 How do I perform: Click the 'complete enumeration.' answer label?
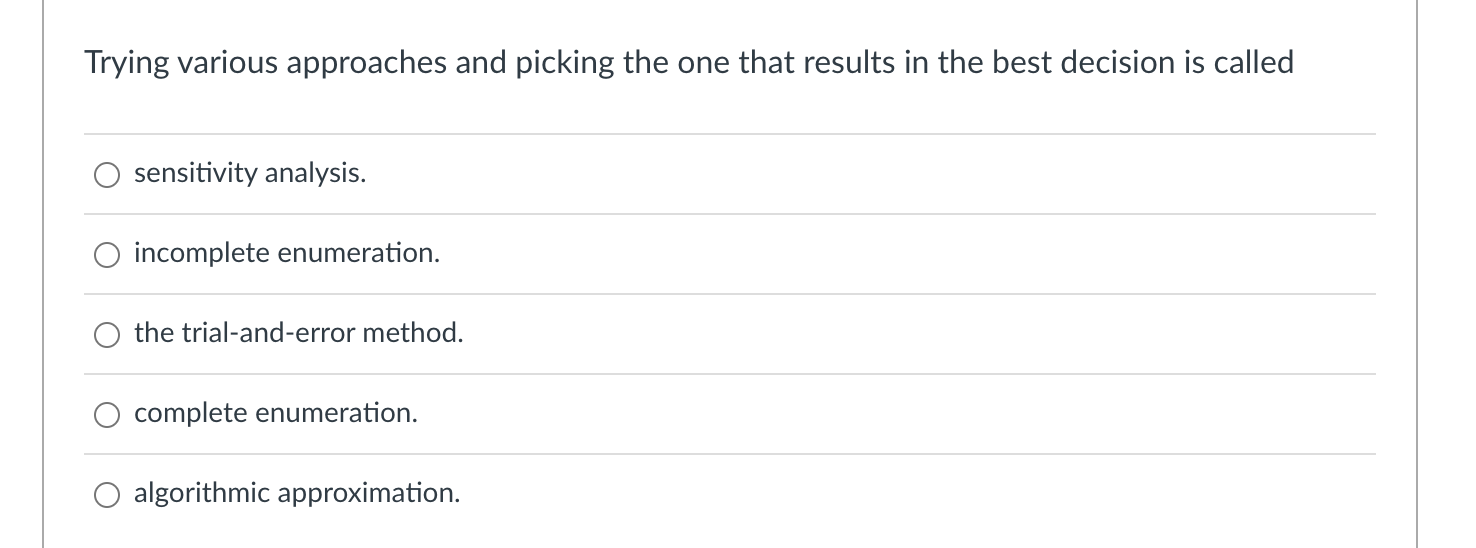point(276,413)
